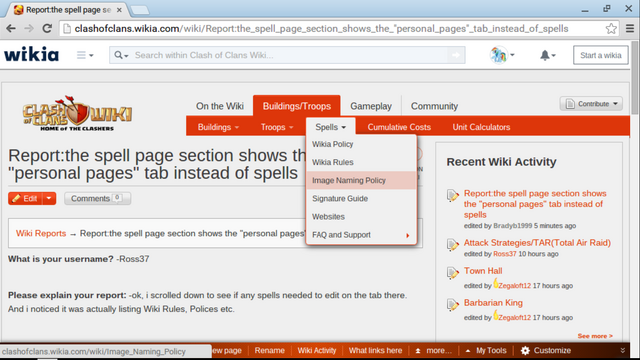The height and width of the screenshot is (360, 640).
Task: Choose Image Naming Policy item
Action: tap(361, 180)
